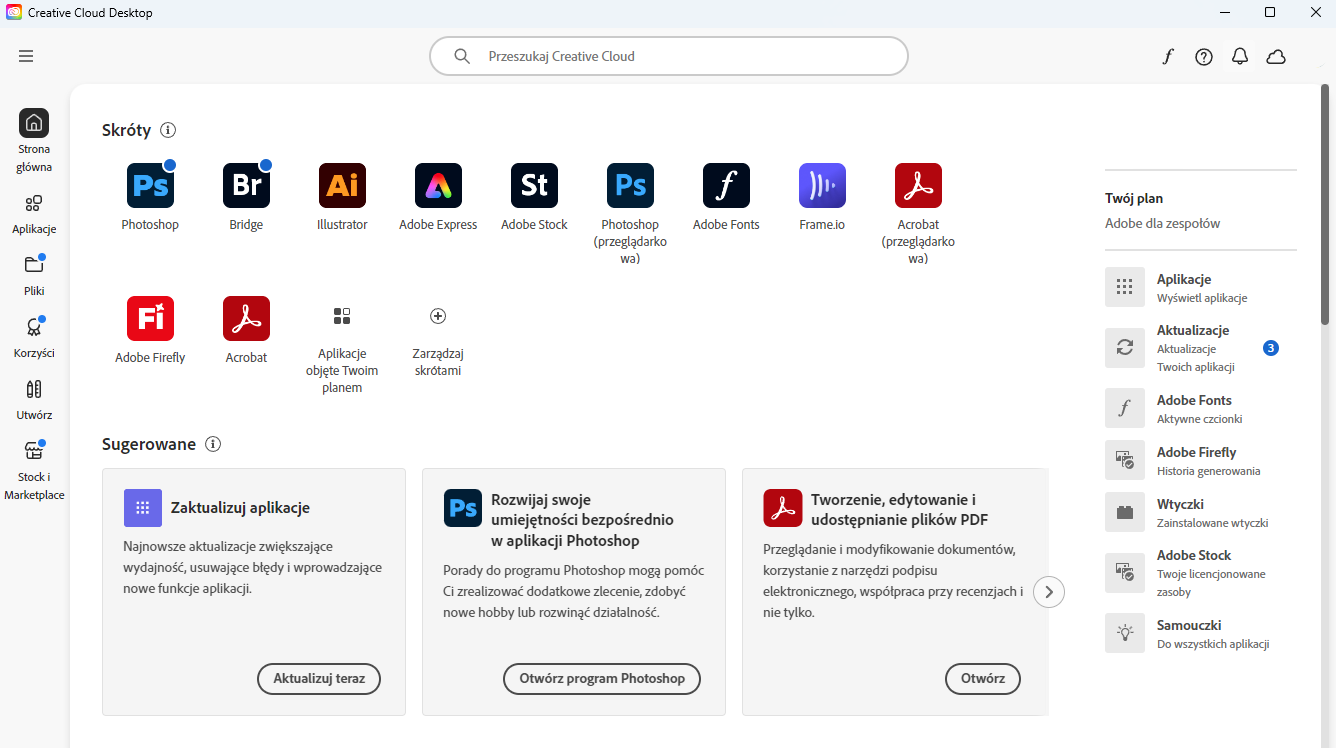Open Adobe Stock licensed assets link
This screenshot has height=748, width=1336.
tap(1201, 573)
